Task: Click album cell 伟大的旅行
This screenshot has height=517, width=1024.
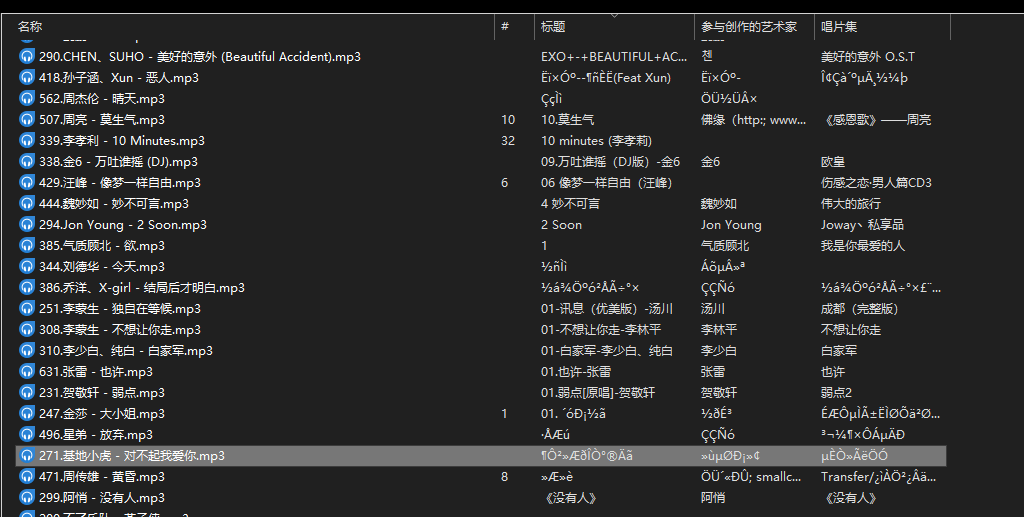Action: 850,204
